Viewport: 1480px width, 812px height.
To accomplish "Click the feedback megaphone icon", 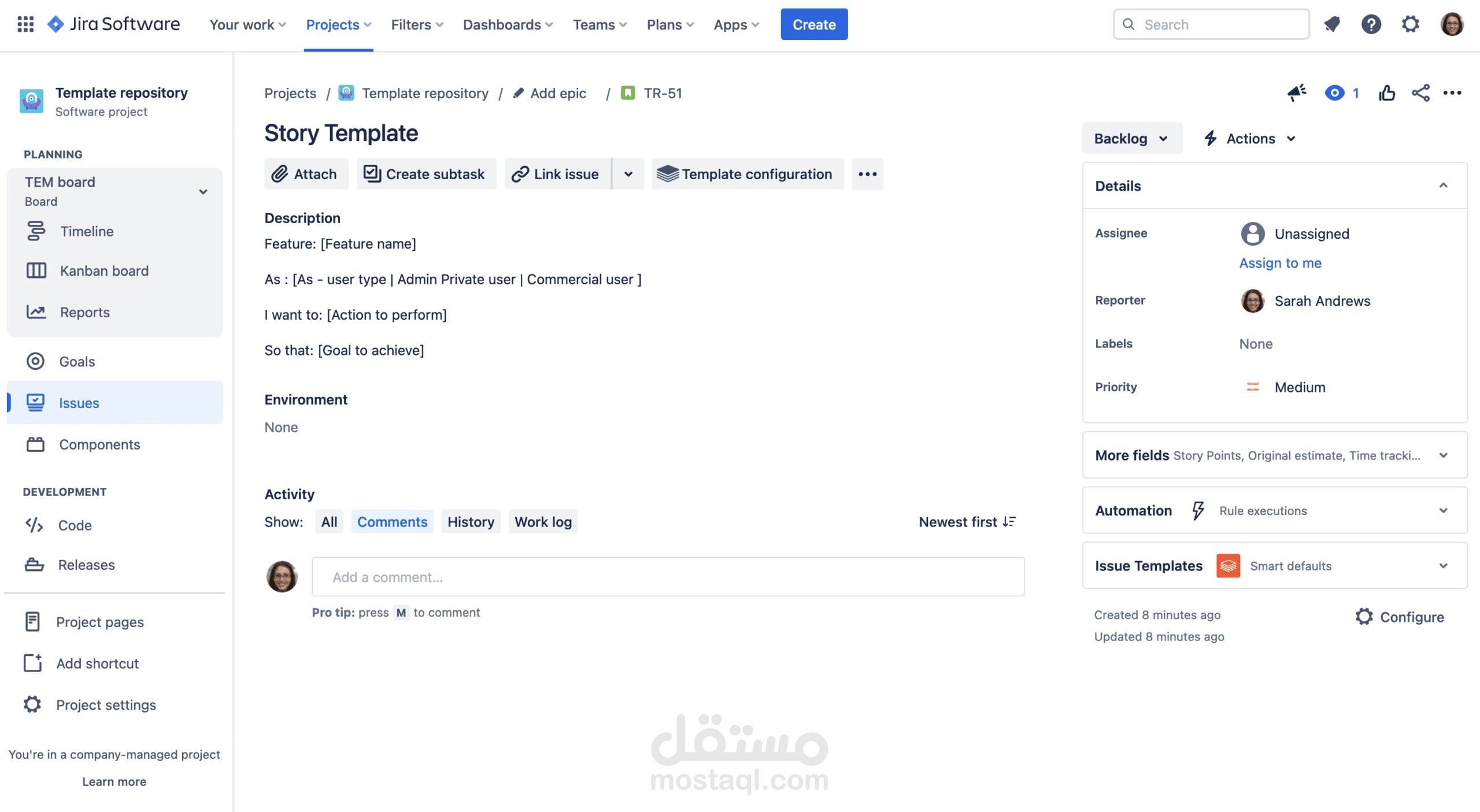I will click(1297, 93).
